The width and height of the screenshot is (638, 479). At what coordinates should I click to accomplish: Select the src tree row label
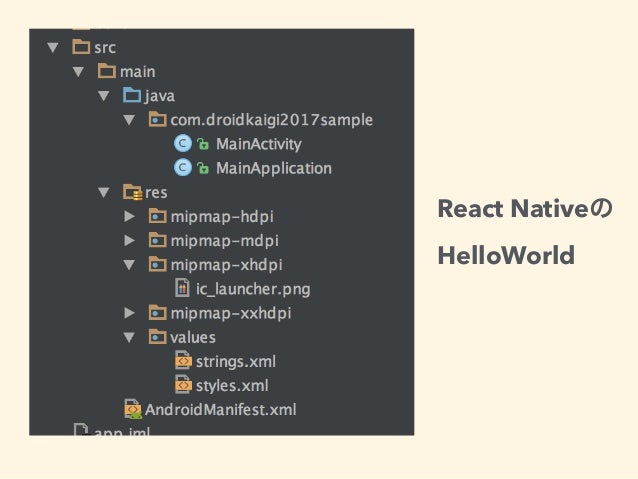point(105,48)
